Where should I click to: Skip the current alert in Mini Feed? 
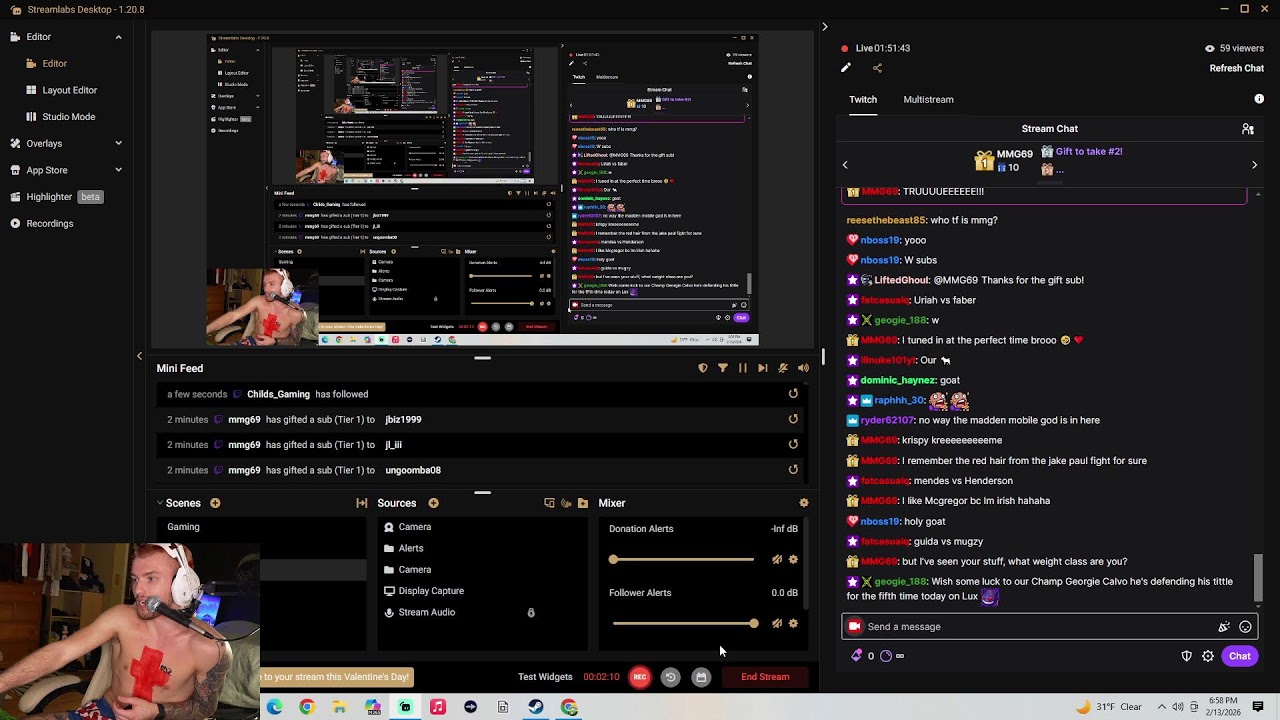click(x=763, y=368)
